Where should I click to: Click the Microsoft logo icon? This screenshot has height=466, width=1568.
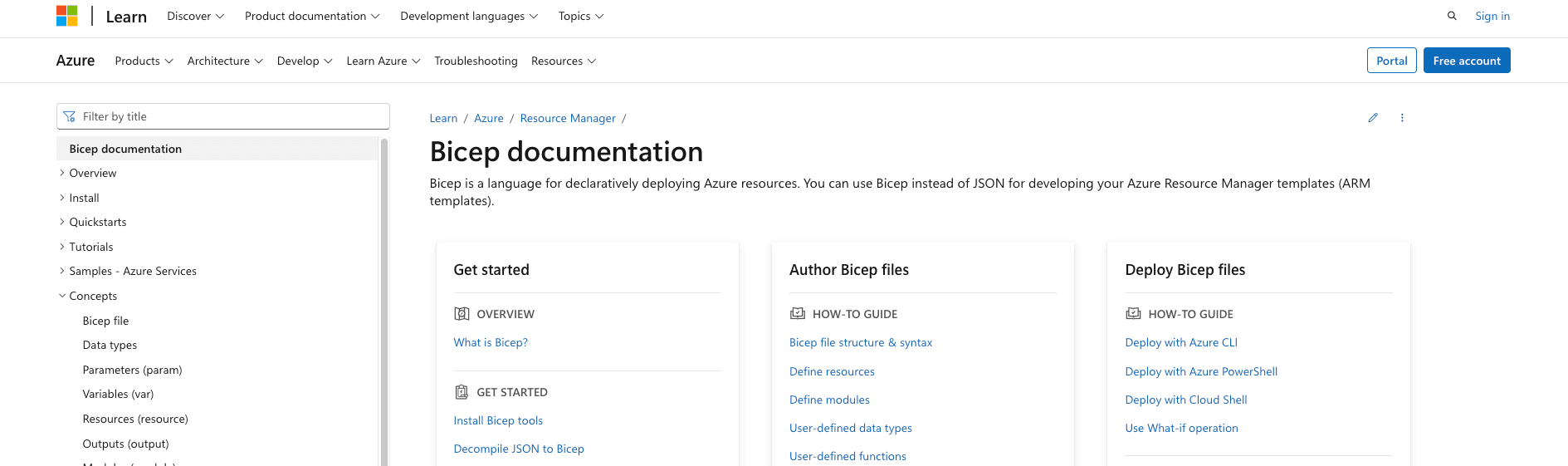[x=66, y=16]
